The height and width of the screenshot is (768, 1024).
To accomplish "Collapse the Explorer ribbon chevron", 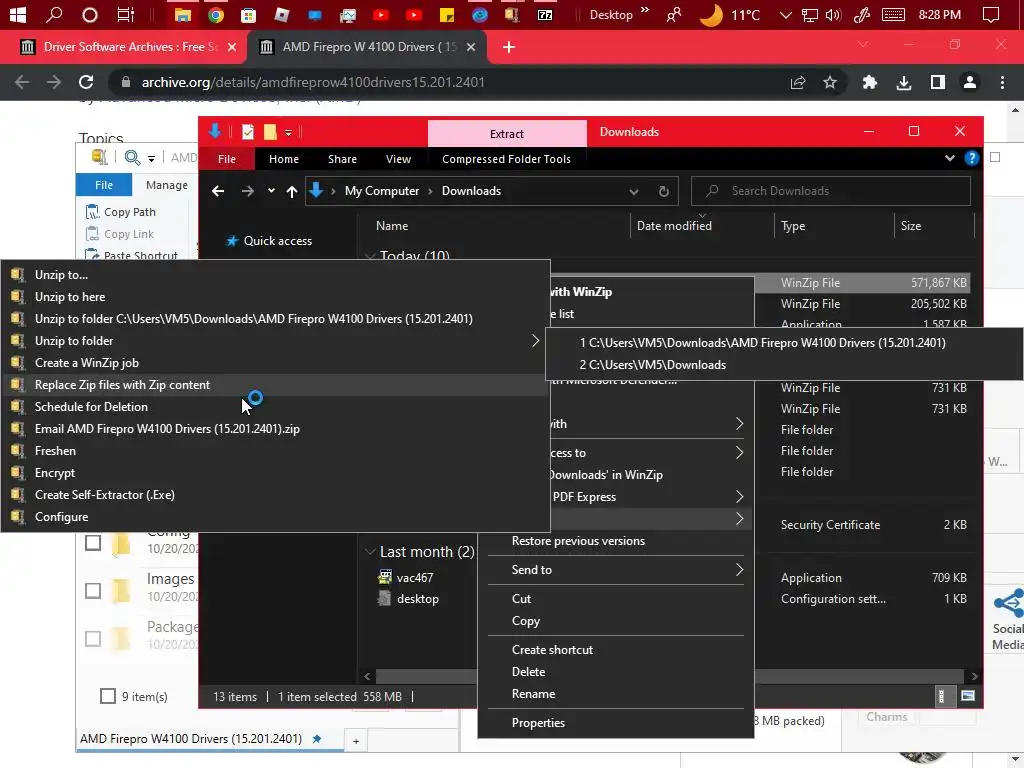I will click(x=950, y=158).
